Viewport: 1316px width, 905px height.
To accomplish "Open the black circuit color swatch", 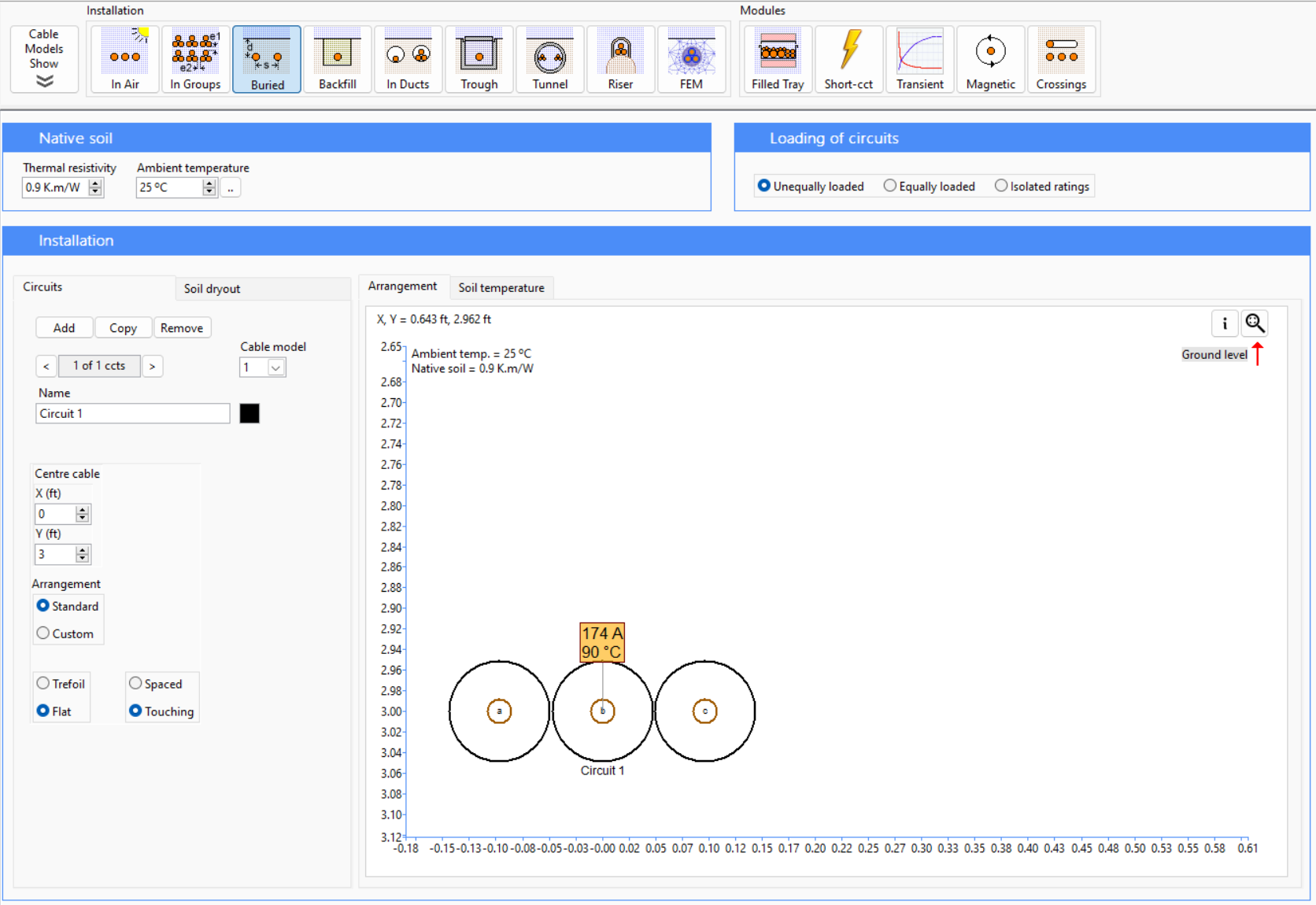I will [250, 414].
